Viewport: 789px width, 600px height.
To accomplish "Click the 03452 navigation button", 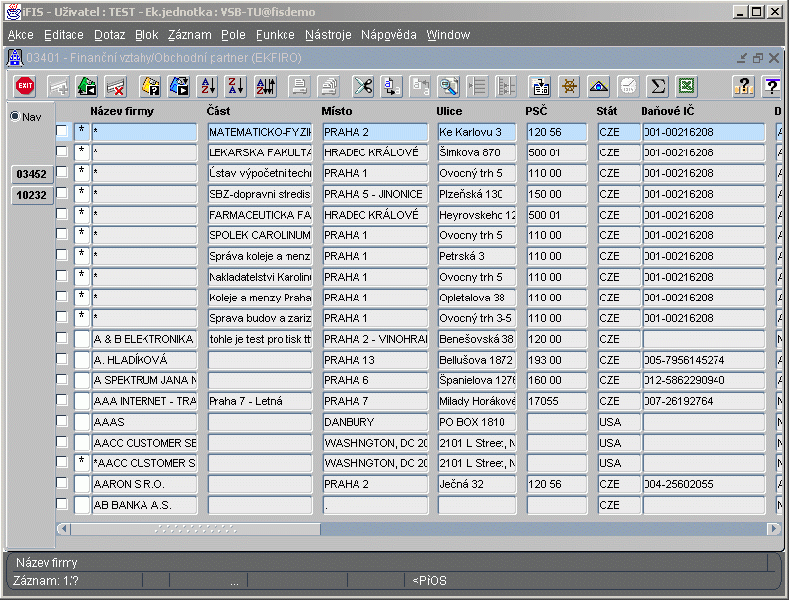I will tap(31, 174).
